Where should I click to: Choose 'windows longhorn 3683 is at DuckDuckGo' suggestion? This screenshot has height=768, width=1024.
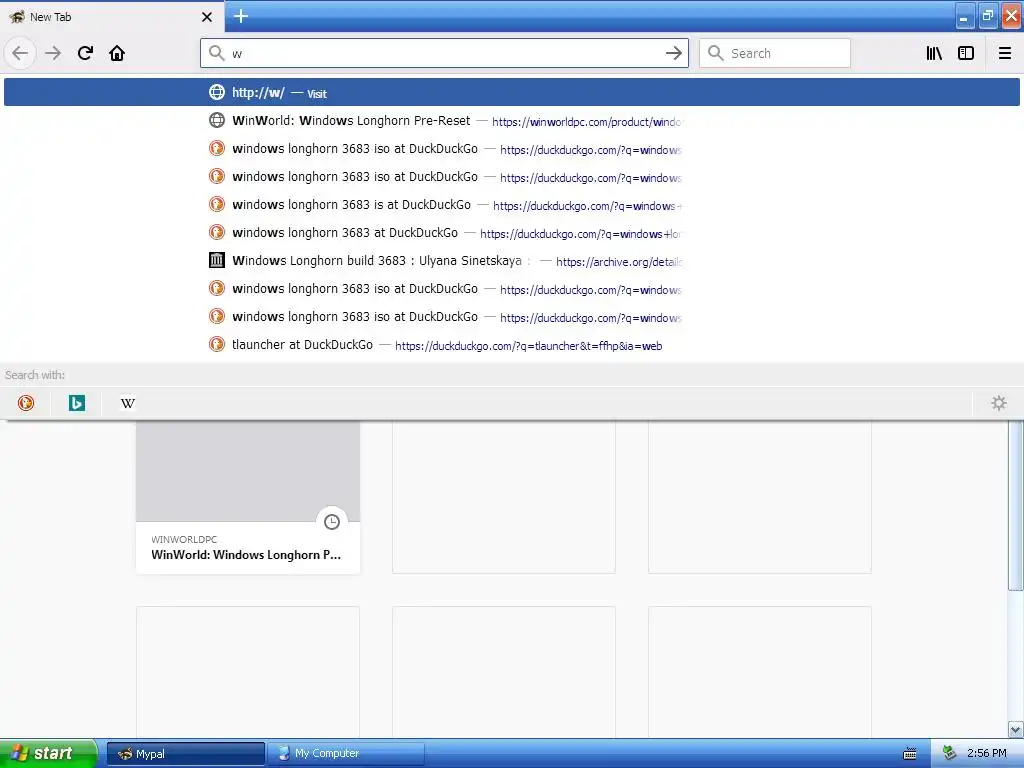point(512,205)
